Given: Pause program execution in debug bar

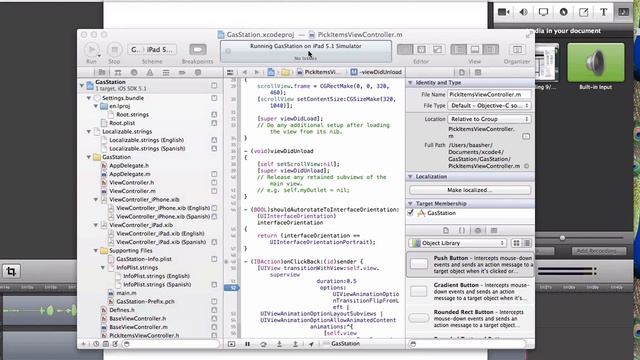Looking at the screenshot, I should (247, 344).
